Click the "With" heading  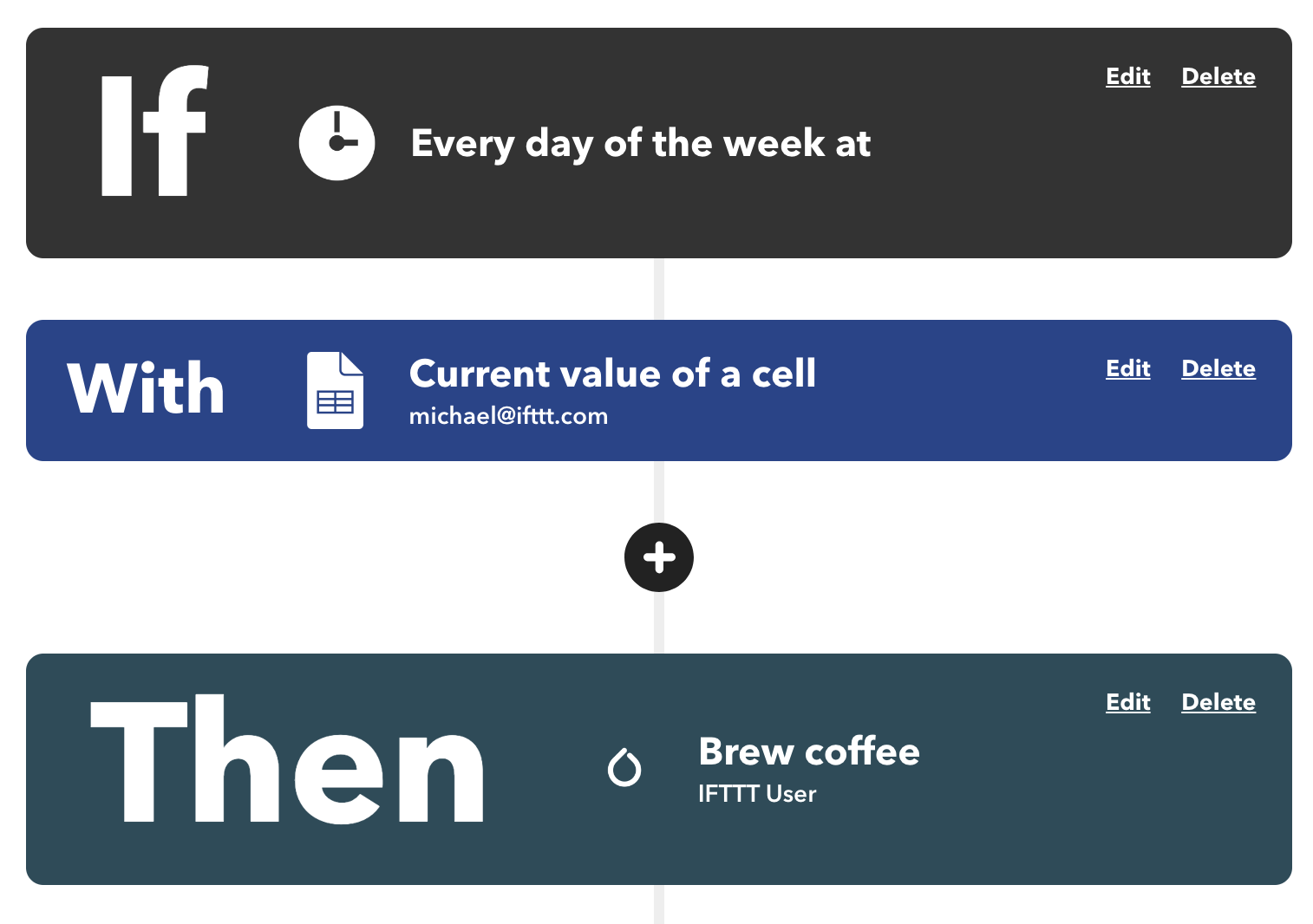147,388
